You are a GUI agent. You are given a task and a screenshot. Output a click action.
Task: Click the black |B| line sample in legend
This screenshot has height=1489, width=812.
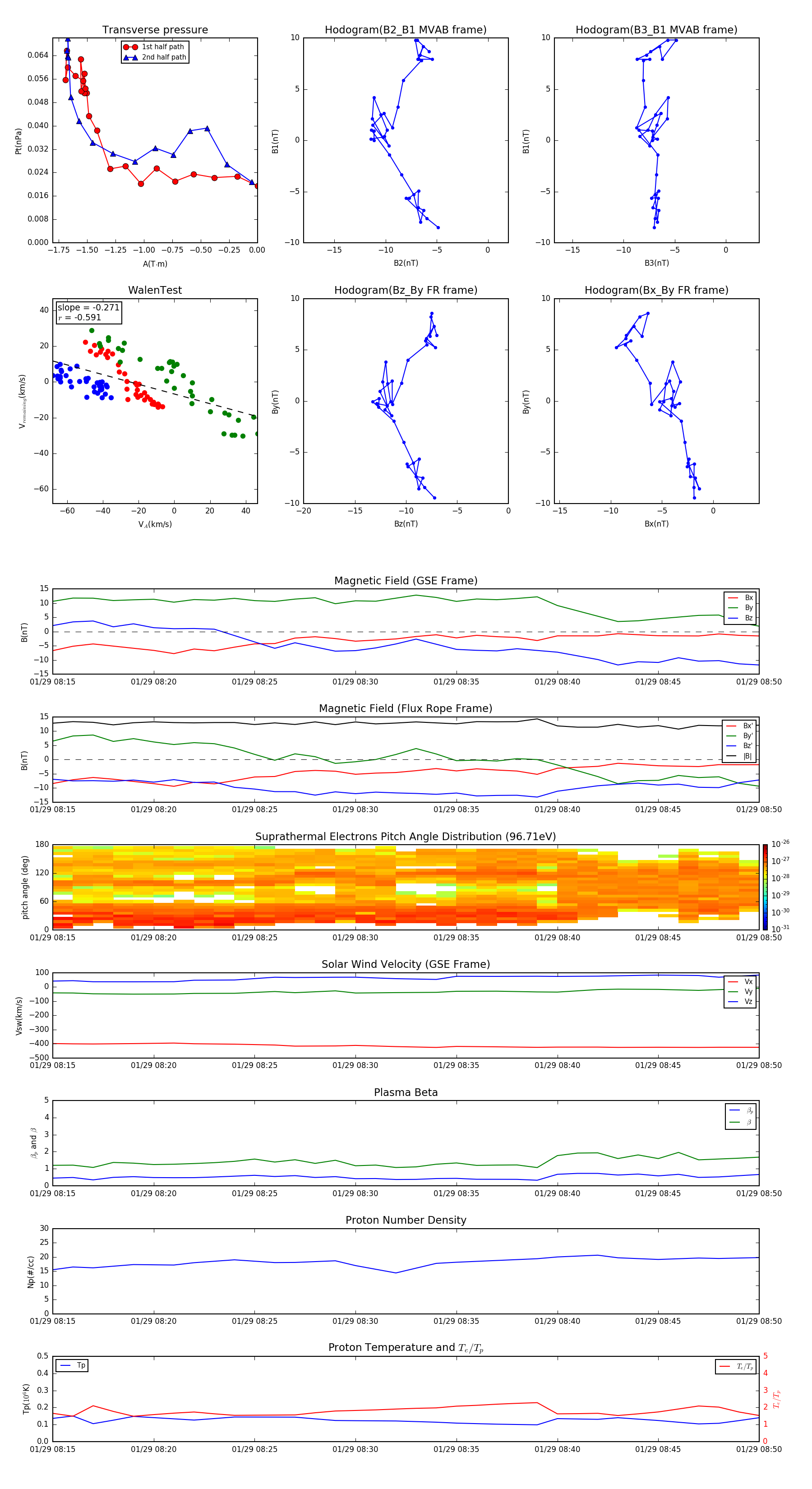(732, 756)
